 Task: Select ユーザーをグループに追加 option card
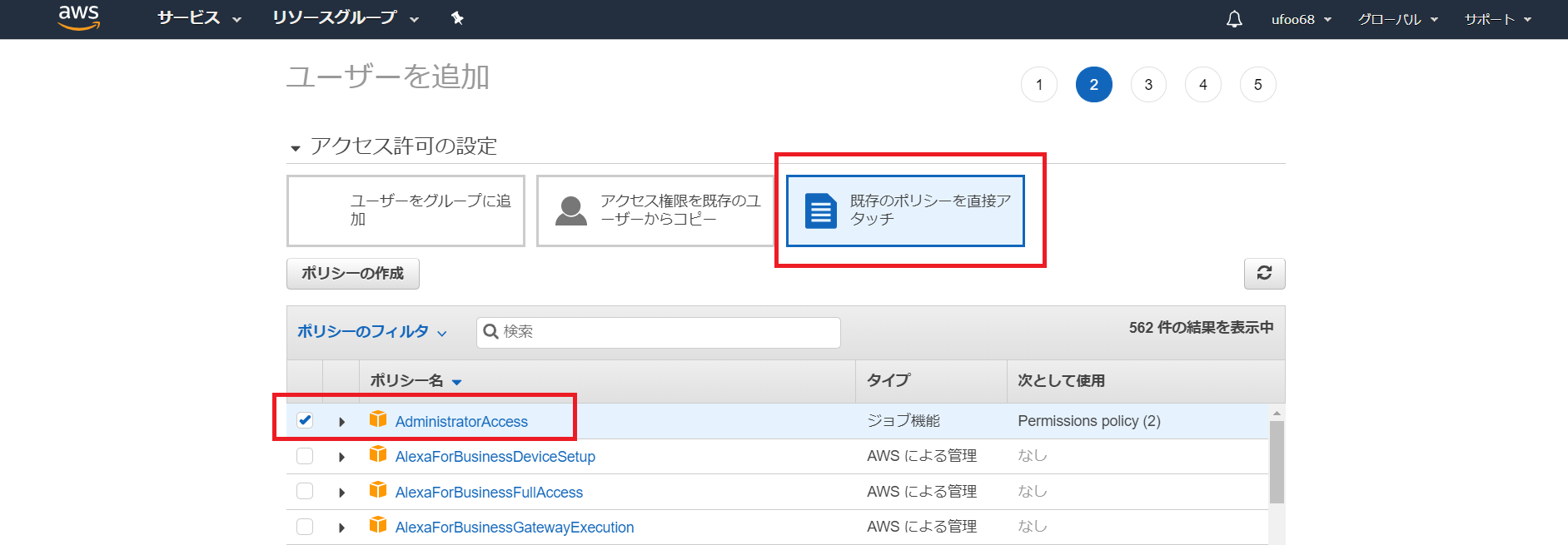(x=406, y=211)
